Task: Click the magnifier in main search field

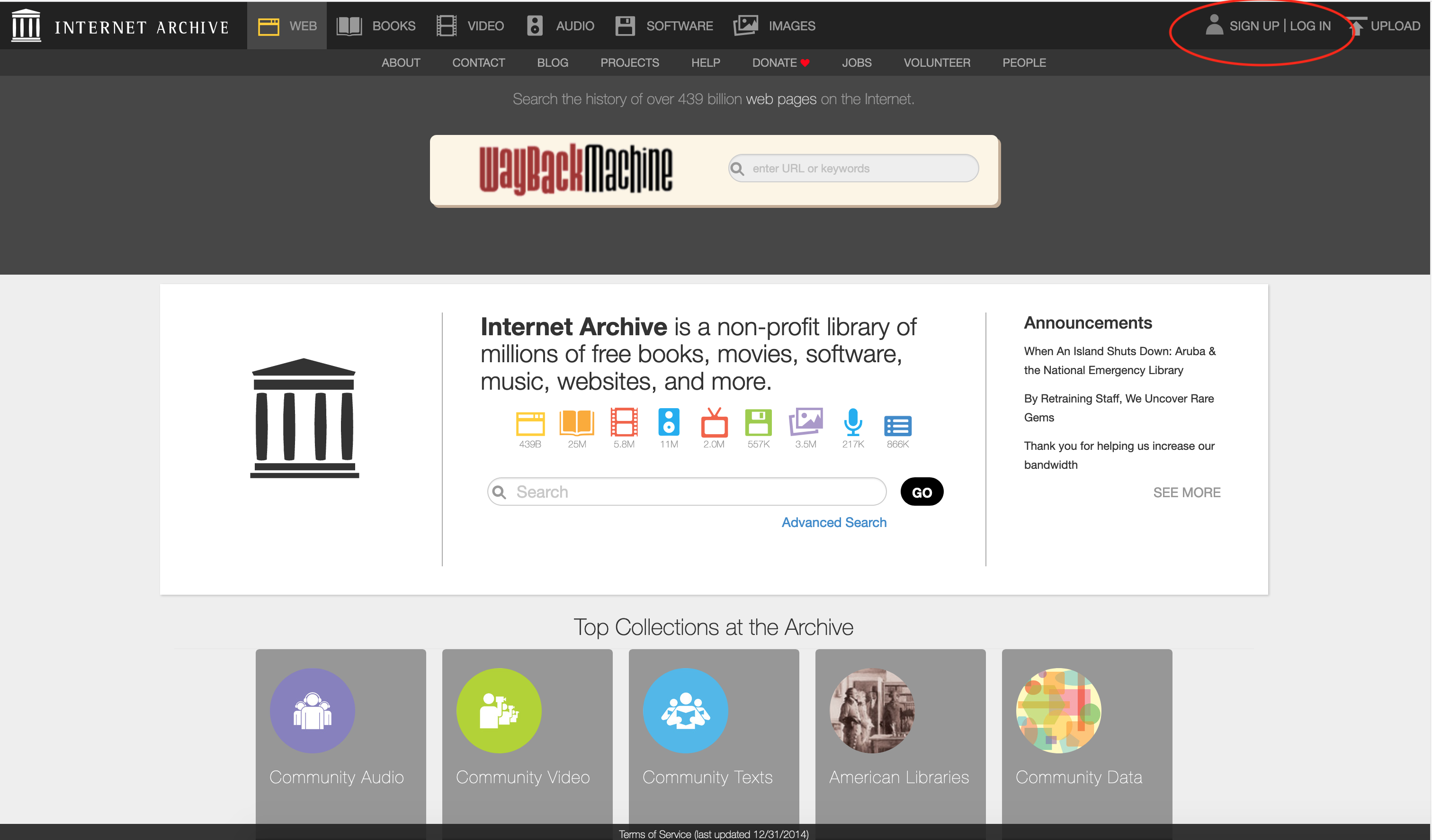Action: pos(499,492)
